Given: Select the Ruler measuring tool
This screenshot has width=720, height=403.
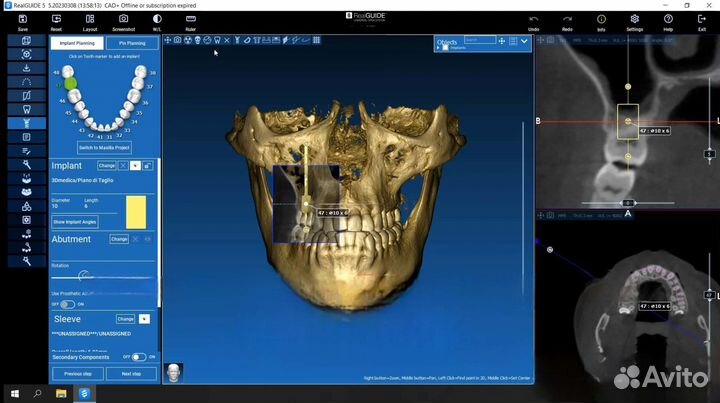Looking at the screenshot, I should pyautogui.click(x=191, y=19).
